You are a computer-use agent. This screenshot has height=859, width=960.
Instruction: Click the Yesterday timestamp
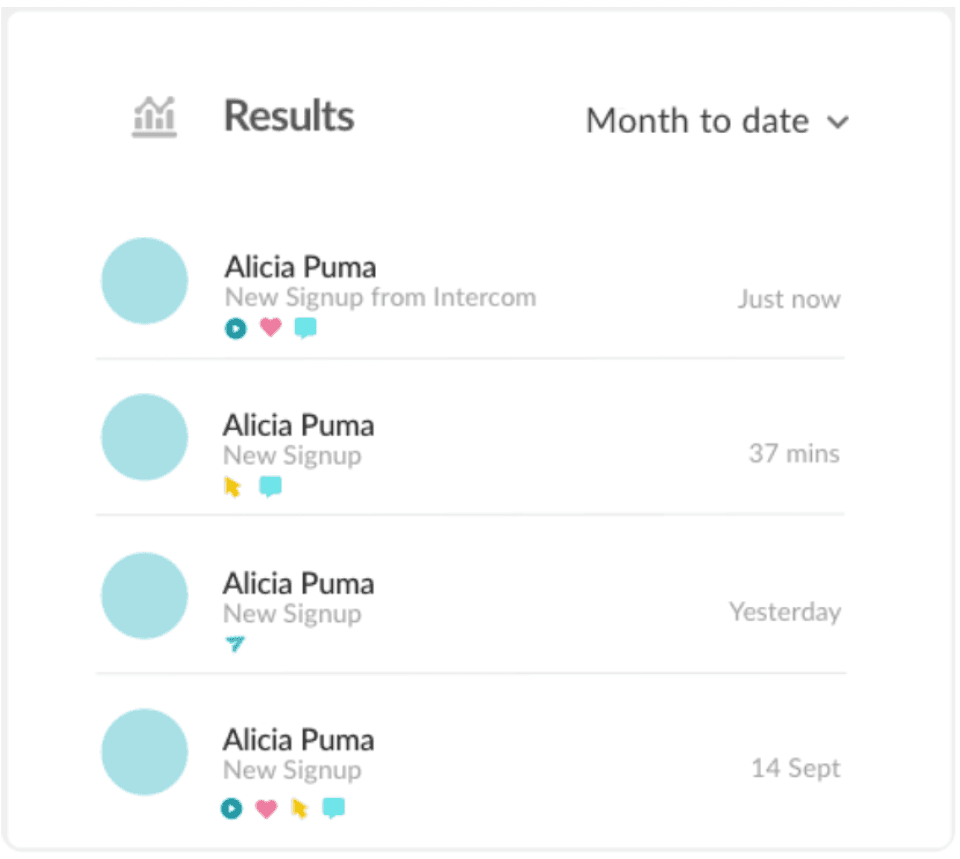(785, 612)
